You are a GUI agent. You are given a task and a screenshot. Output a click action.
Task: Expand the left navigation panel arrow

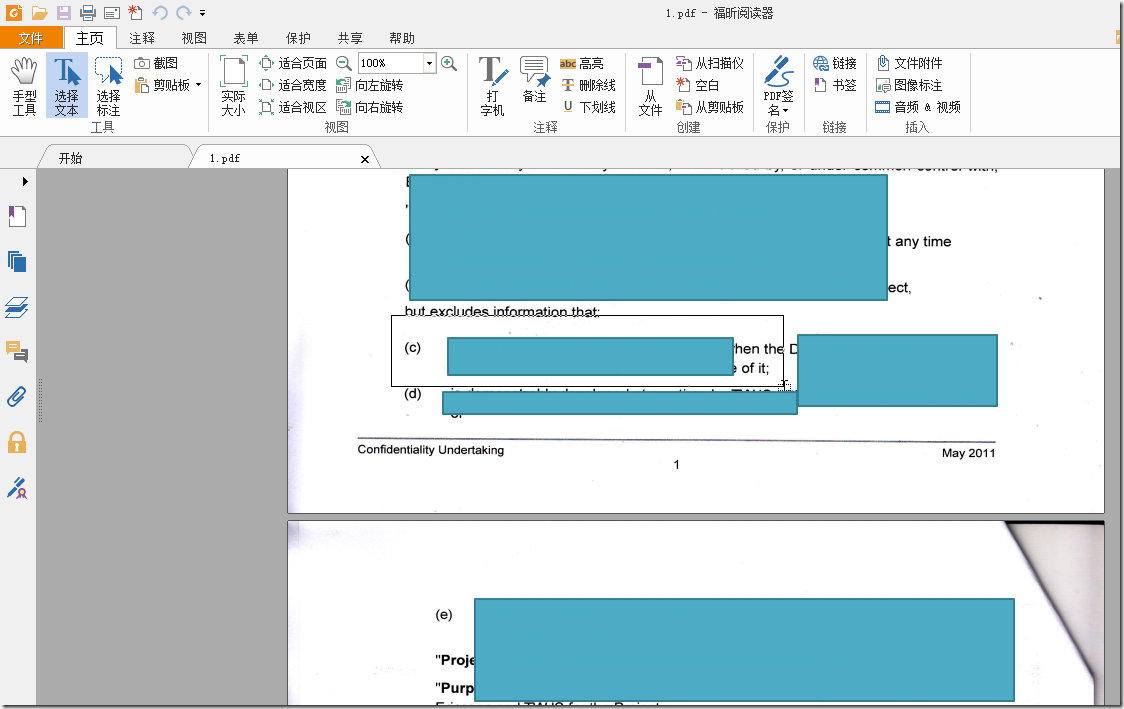pos(24,181)
